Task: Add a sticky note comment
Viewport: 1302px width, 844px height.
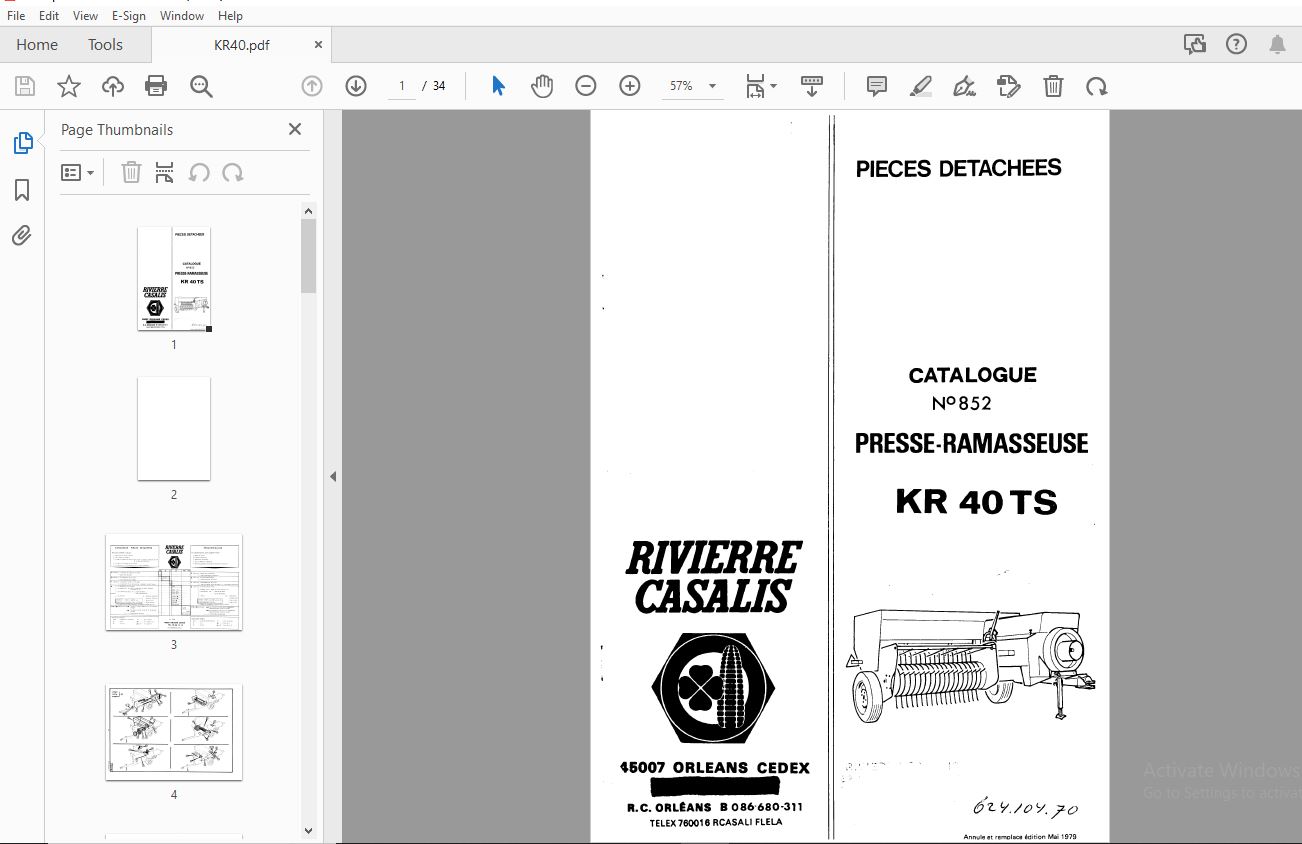Action: coord(877,86)
